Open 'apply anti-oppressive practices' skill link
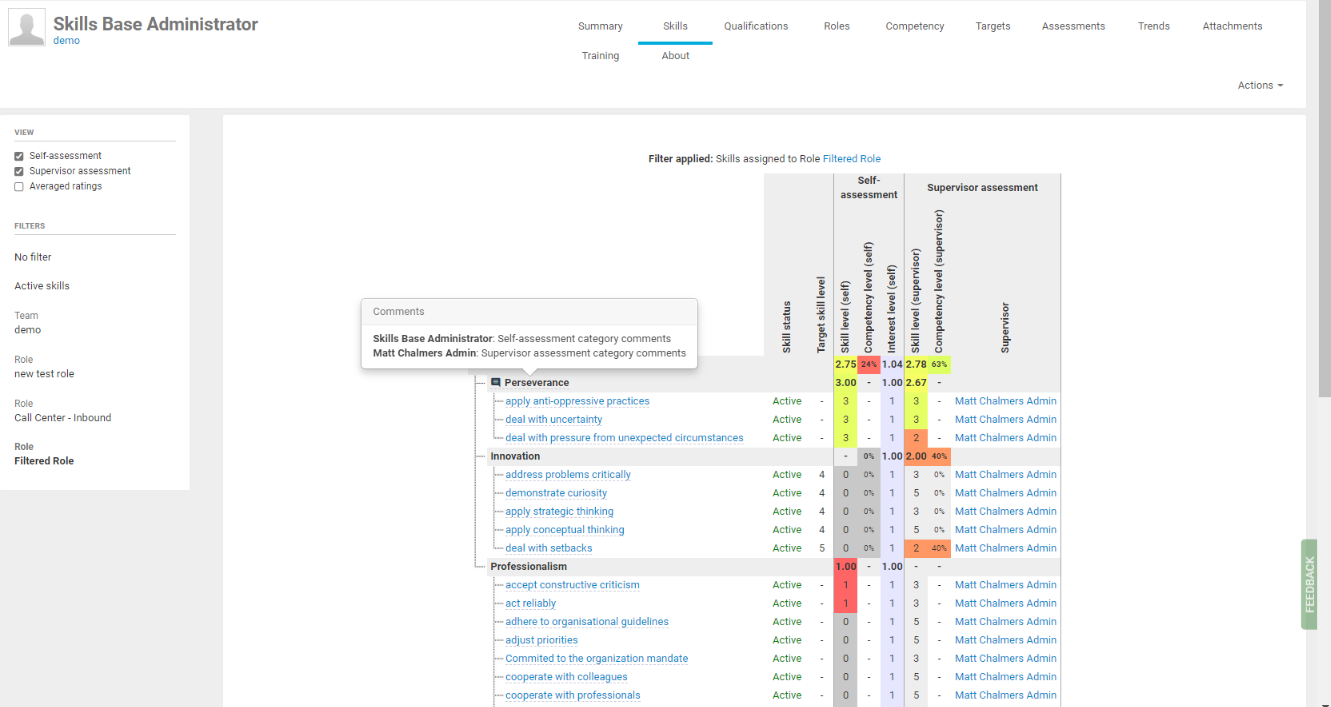Viewport: 1331px width, 707px height. [x=577, y=401]
